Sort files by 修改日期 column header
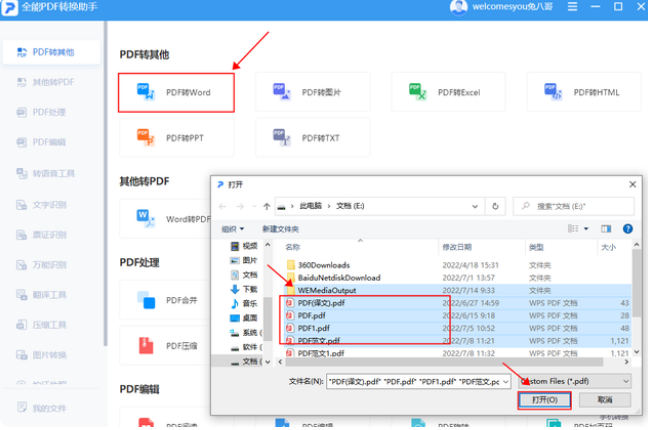 coord(456,246)
